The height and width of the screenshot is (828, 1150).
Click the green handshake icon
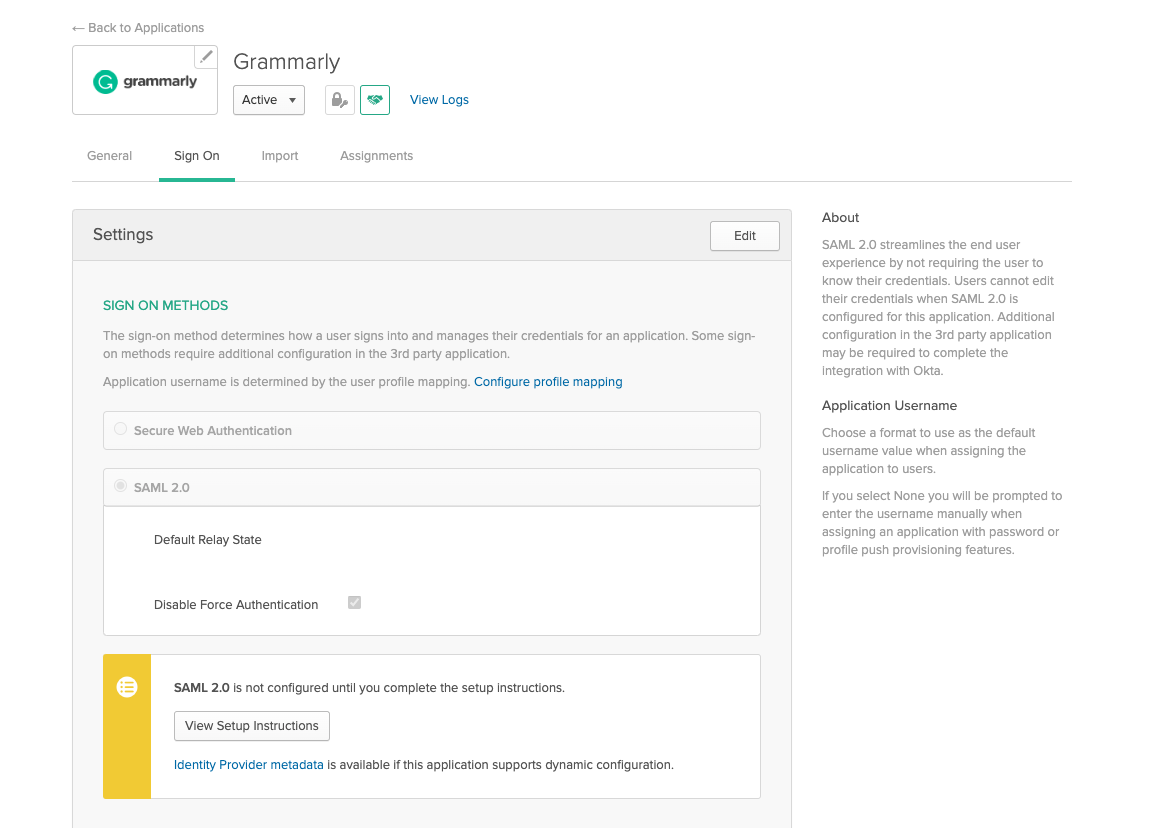click(x=375, y=100)
